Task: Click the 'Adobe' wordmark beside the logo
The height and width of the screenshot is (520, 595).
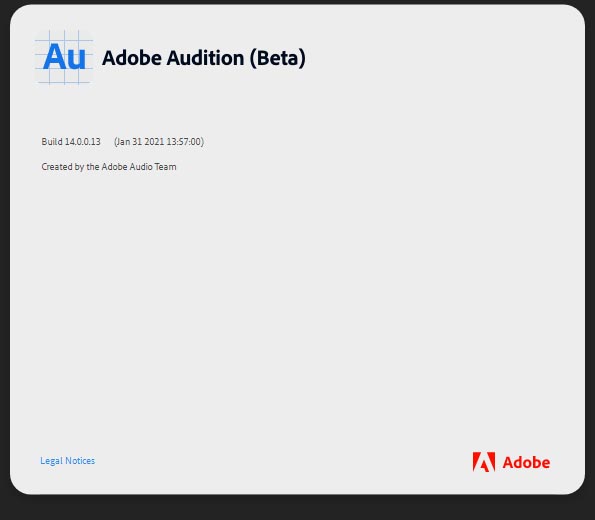Action: [526, 463]
